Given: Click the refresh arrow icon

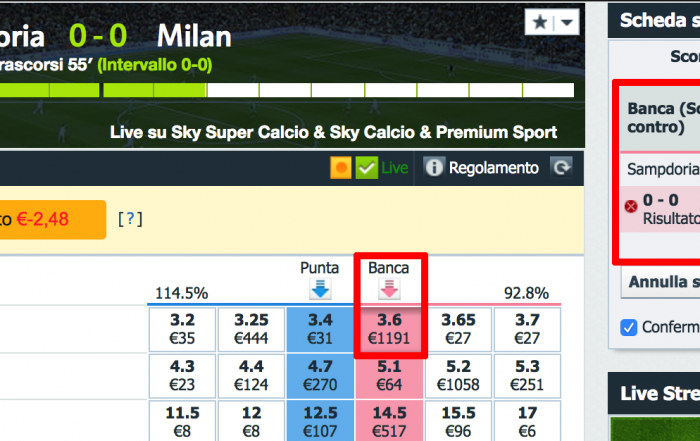Looking at the screenshot, I should [561, 167].
